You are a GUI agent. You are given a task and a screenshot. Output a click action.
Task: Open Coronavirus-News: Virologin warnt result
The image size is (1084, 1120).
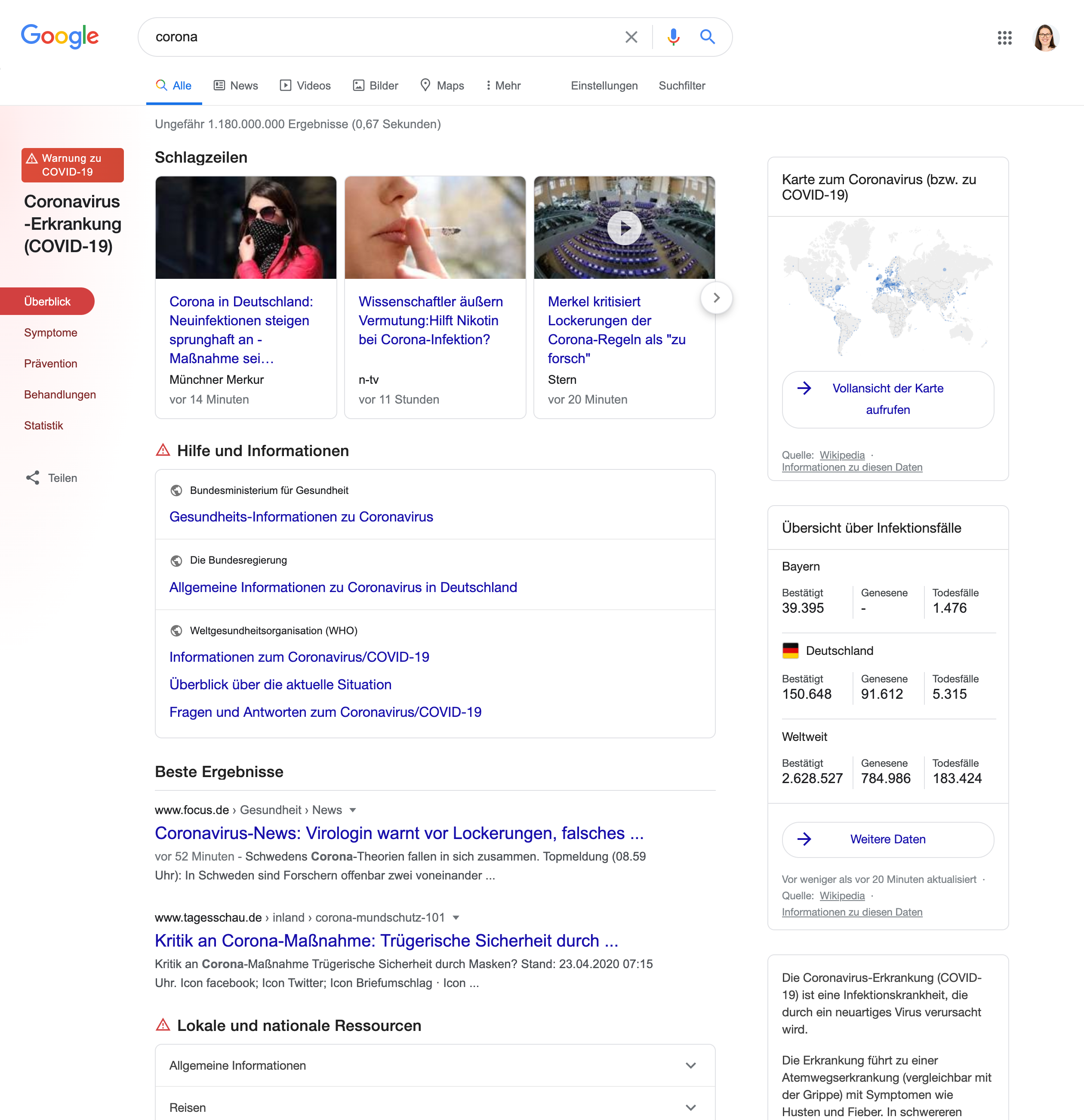(399, 833)
